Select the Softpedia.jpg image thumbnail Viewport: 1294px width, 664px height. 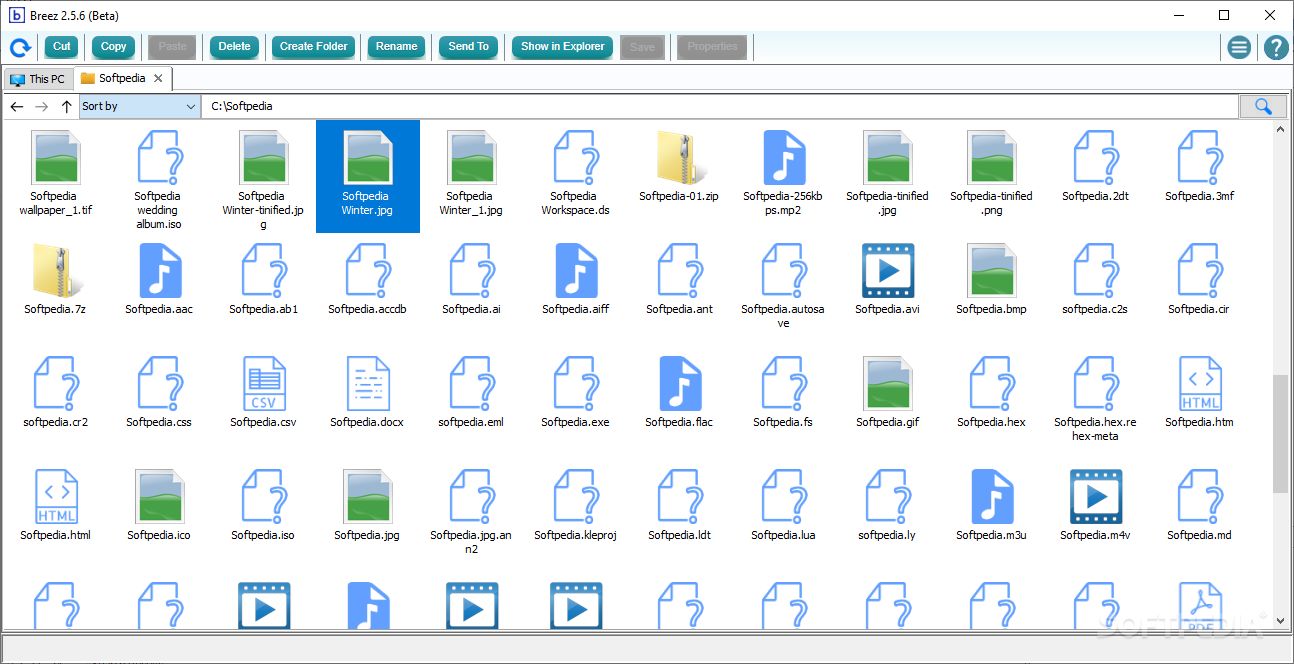click(368, 497)
